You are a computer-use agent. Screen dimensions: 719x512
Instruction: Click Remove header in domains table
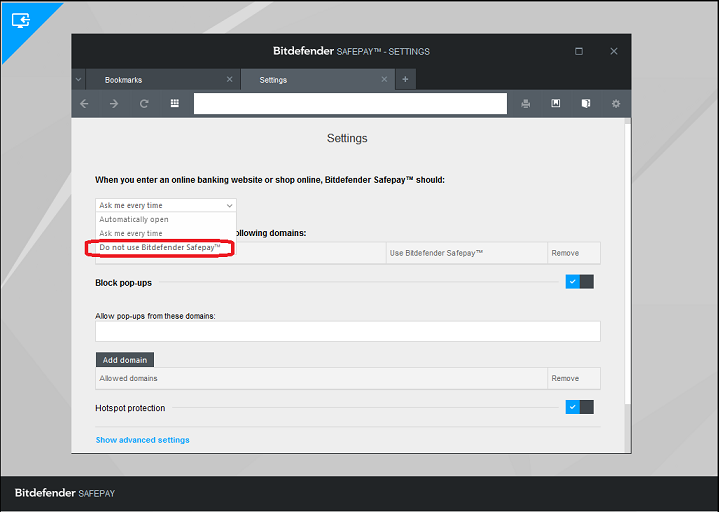coord(574,253)
